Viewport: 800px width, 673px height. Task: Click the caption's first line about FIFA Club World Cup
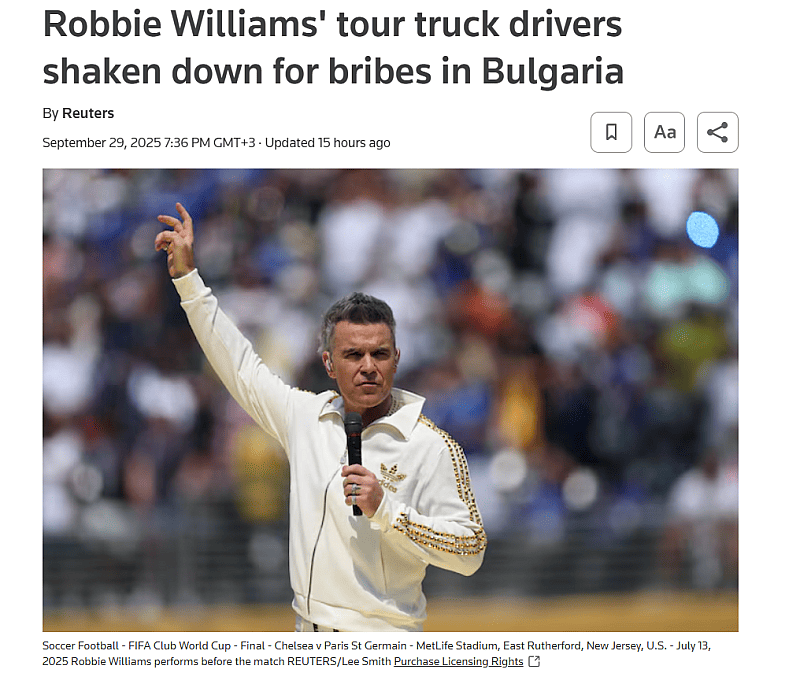377,645
